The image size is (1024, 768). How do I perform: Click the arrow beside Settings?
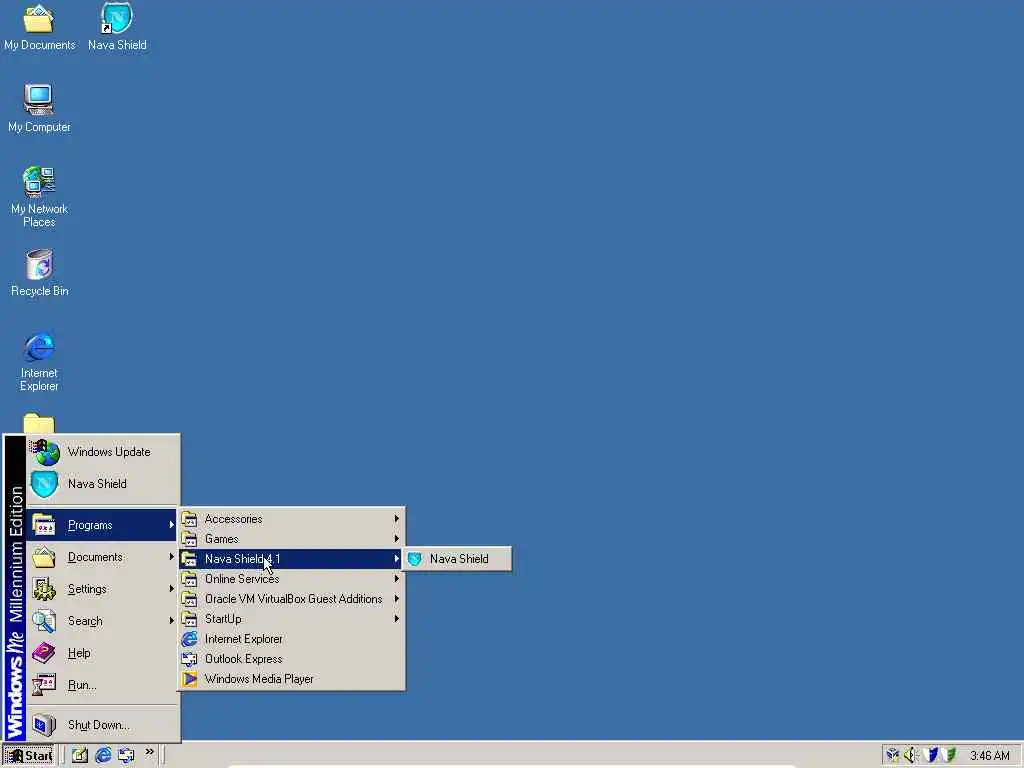(x=172, y=589)
